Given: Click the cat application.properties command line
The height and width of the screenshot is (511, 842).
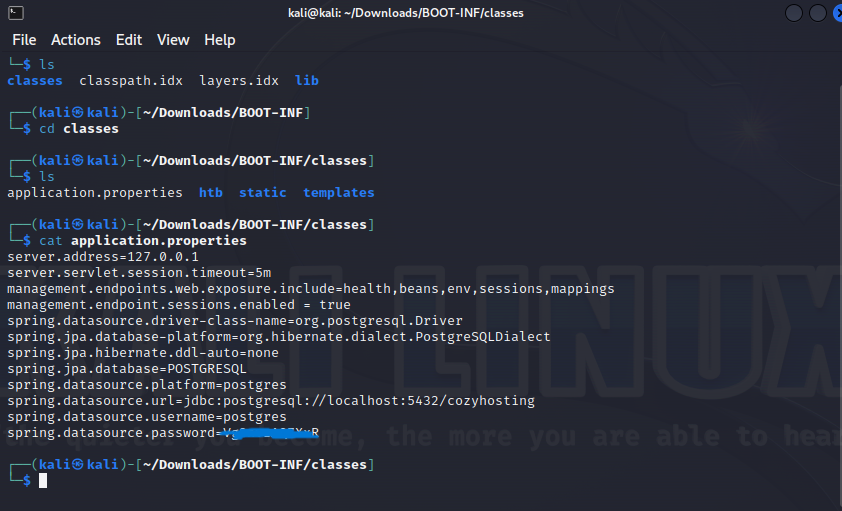Looking at the screenshot, I should (x=142, y=241).
